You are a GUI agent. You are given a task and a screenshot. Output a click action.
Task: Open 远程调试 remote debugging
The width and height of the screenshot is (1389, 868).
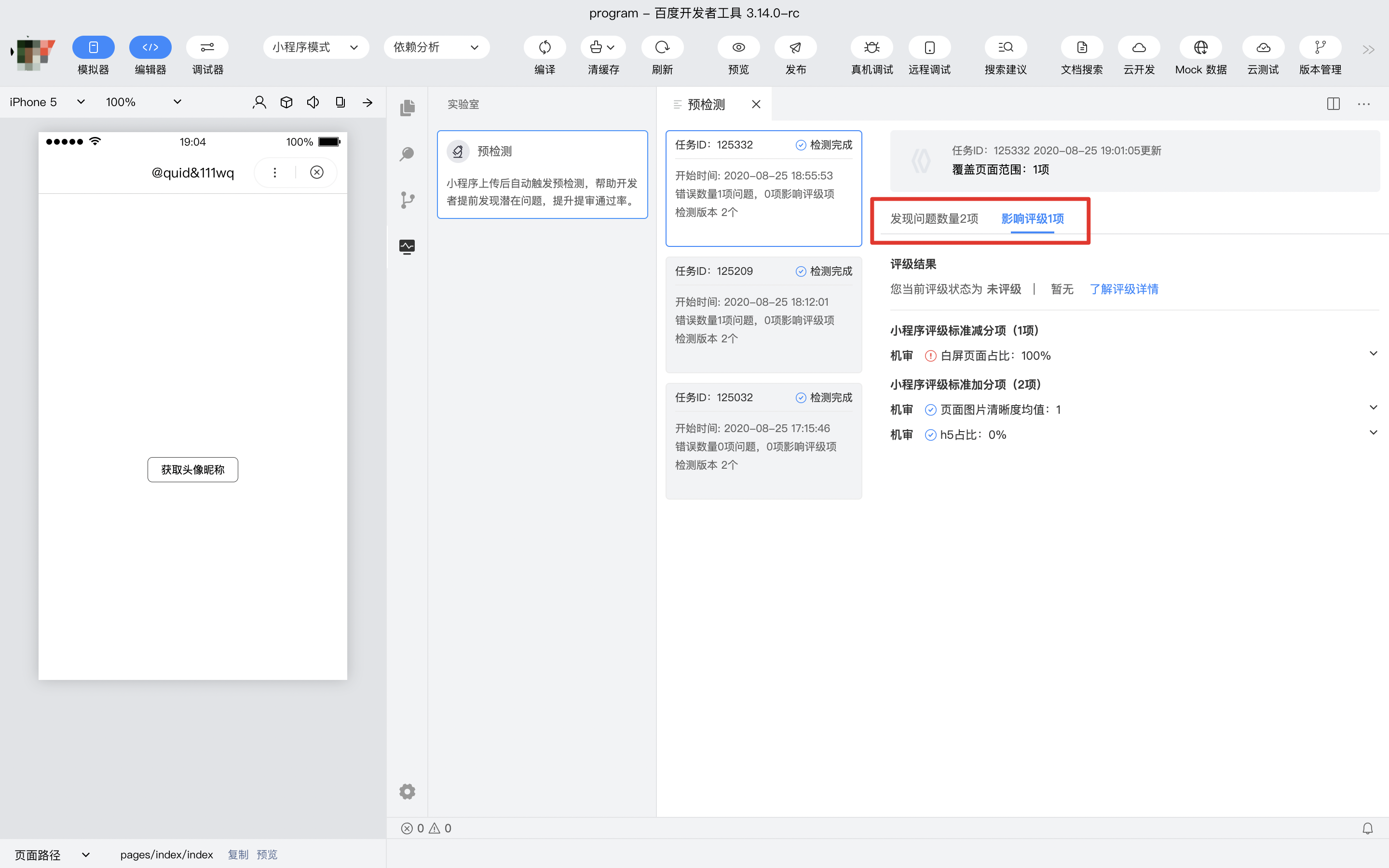(x=929, y=47)
